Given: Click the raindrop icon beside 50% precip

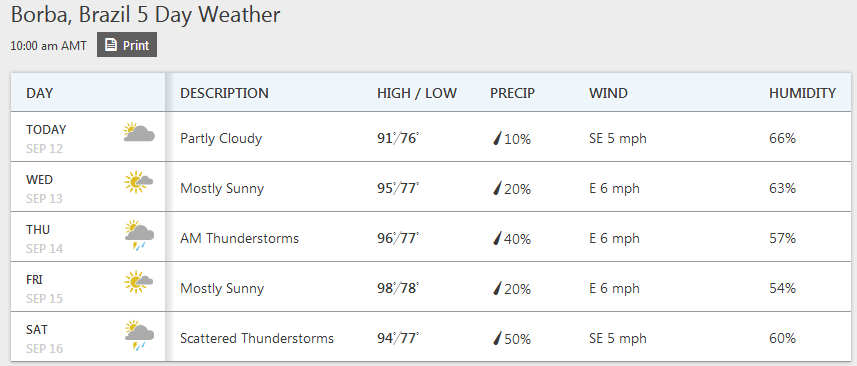Looking at the screenshot, I should (497, 339).
